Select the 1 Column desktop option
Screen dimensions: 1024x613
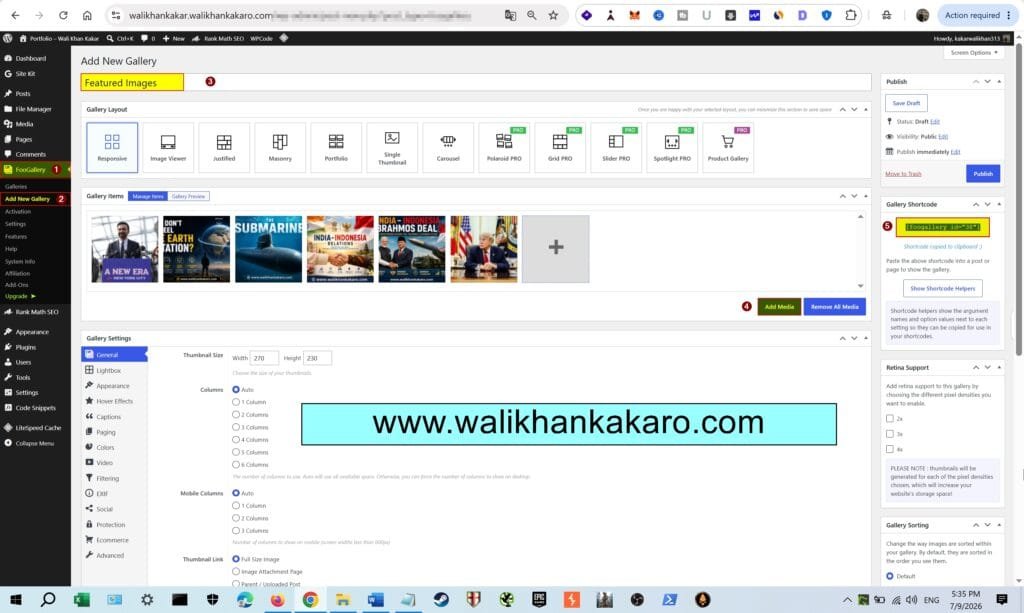pos(236,402)
